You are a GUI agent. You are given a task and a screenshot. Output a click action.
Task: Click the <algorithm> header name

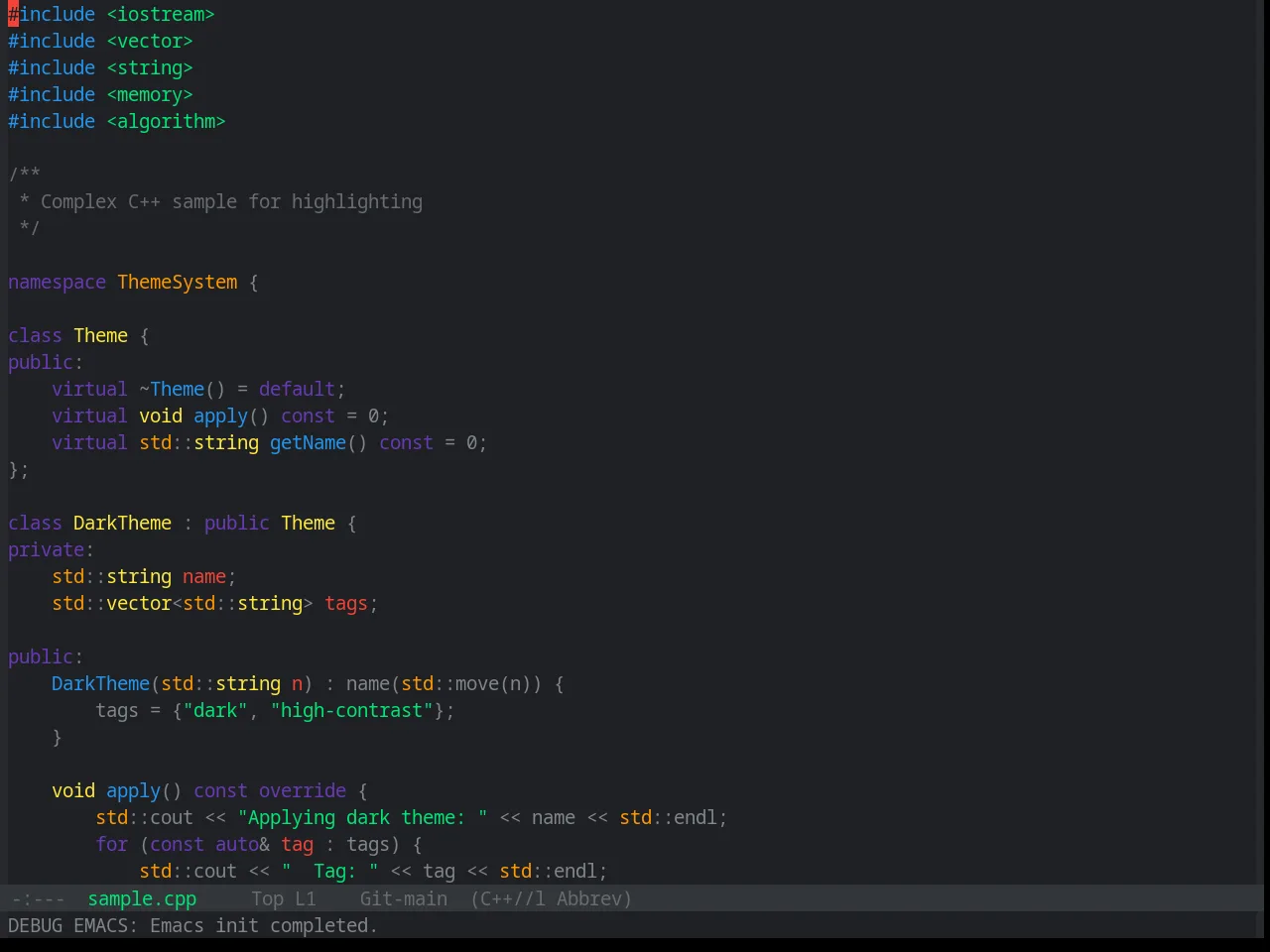coord(167,121)
